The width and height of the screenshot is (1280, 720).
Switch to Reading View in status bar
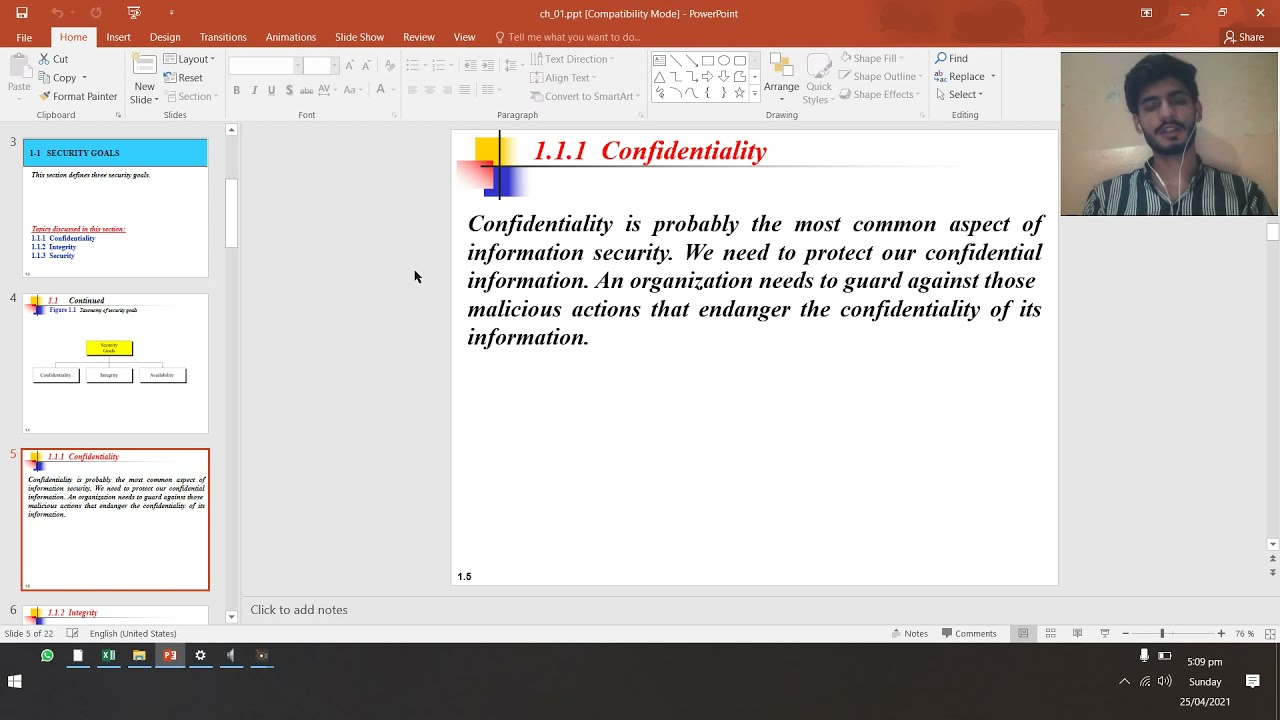(x=1077, y=633)
